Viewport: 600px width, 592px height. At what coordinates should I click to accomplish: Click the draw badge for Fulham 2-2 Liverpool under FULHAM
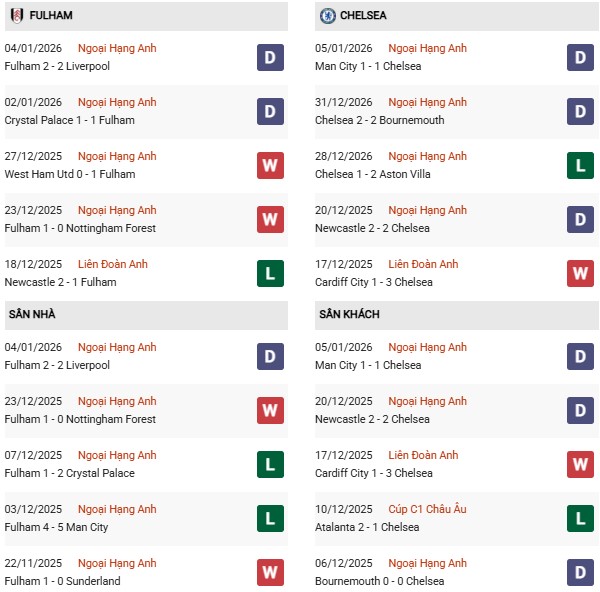click(x=270, y=57)
